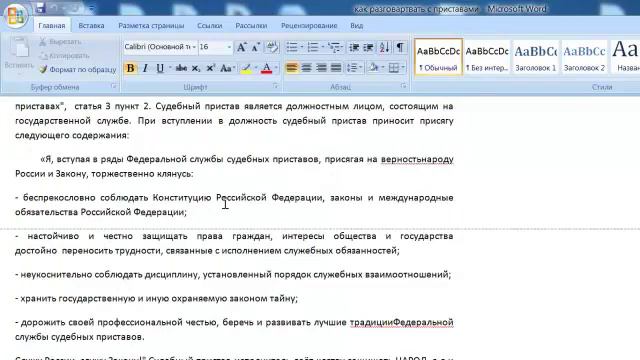Open Clipboard (Буфер обмена) dialog launcher
Image resolution: width=640 pixels, height=360 pixels.
pyautogui.click(x=114, y=86)
